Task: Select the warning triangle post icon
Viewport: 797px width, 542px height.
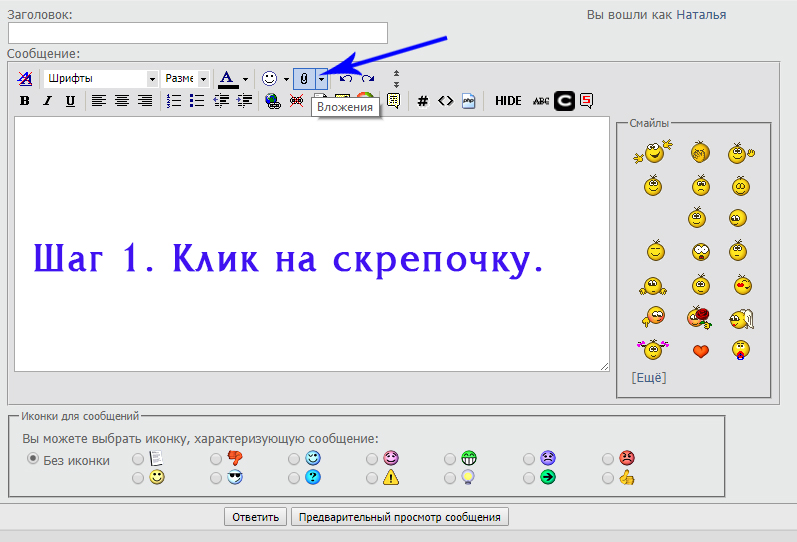Action: point(372,478)
